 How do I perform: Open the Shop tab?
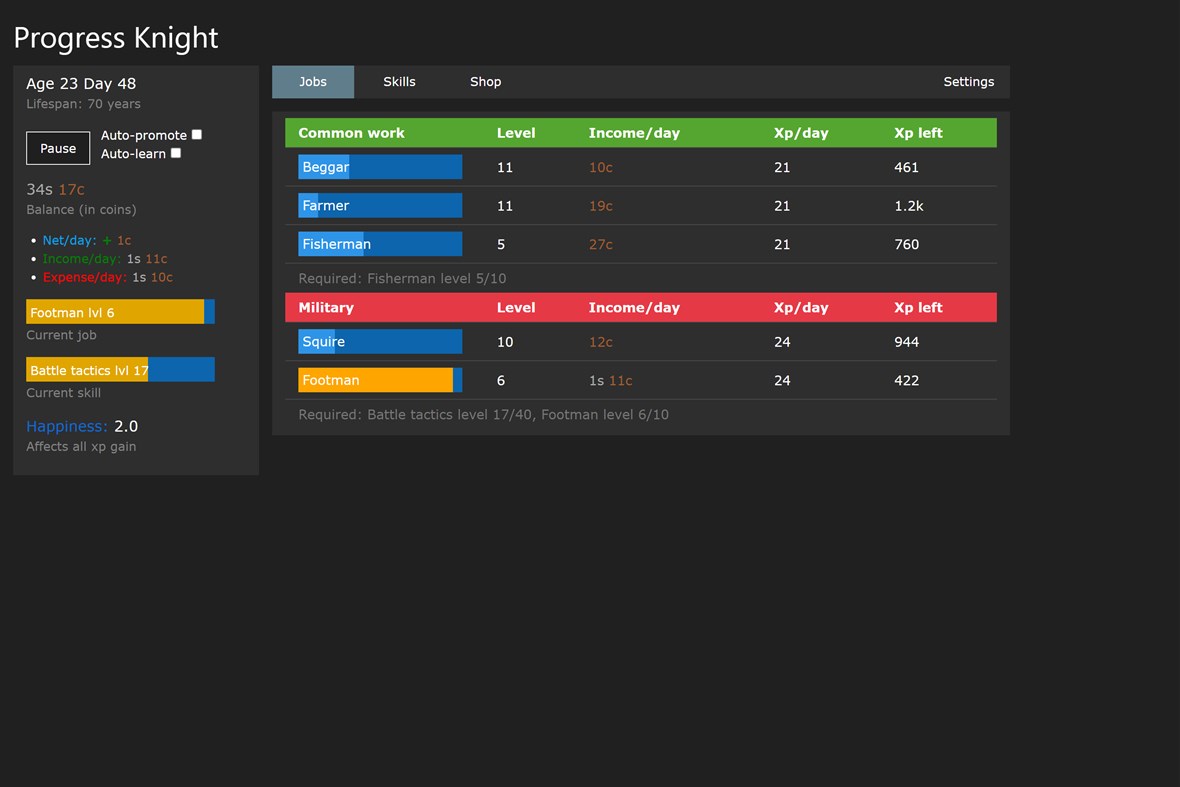485,81
